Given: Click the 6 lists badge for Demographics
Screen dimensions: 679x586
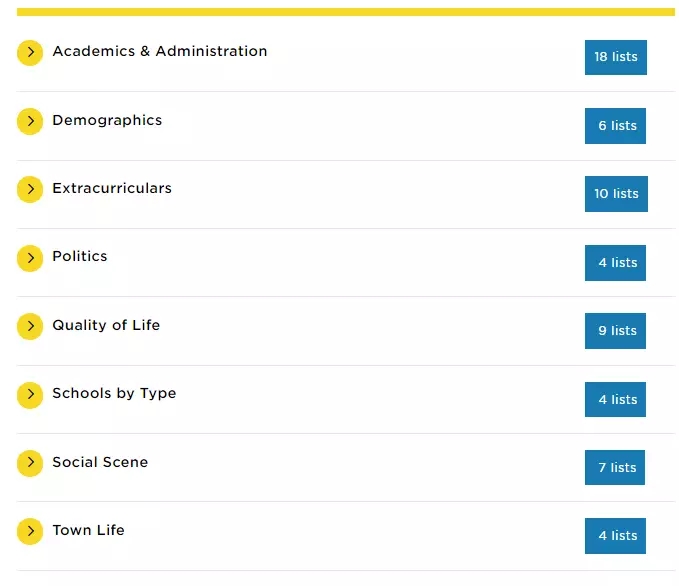Looking at the screenshot, I should coord(615,126).
